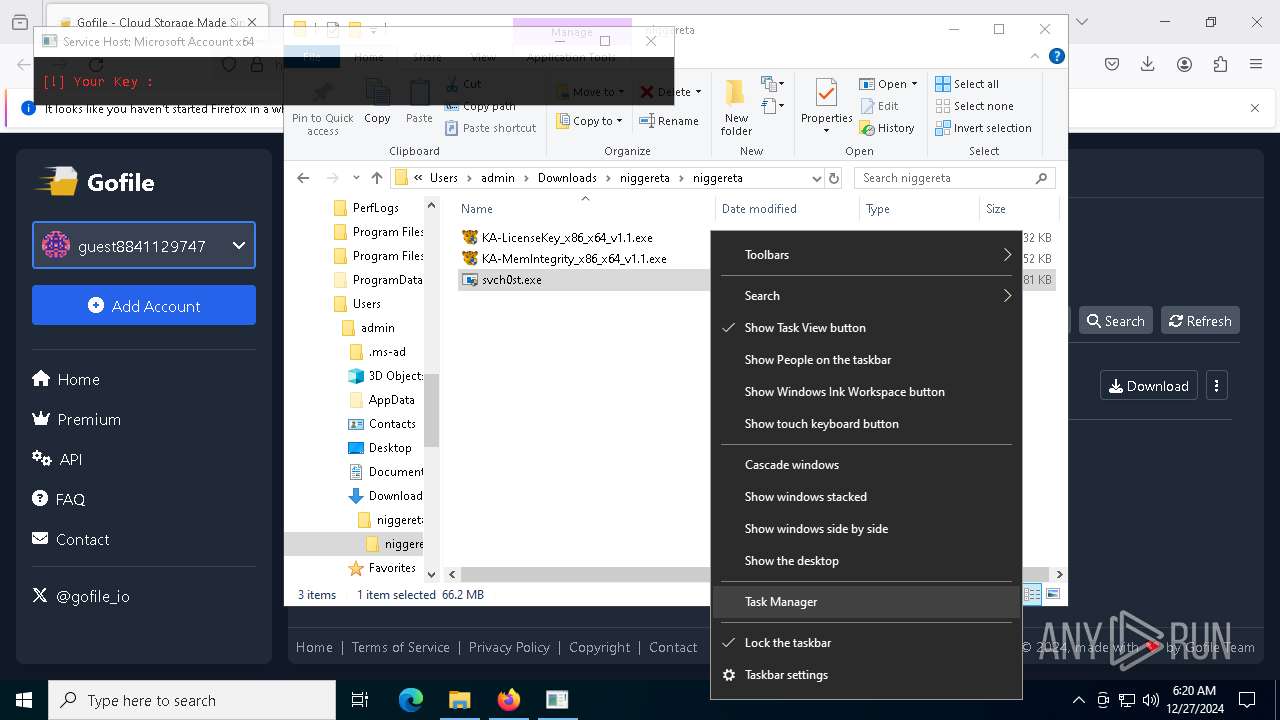Go up one folder with the up arrow
The image size is (1280, 720).
tap(377, 178)
